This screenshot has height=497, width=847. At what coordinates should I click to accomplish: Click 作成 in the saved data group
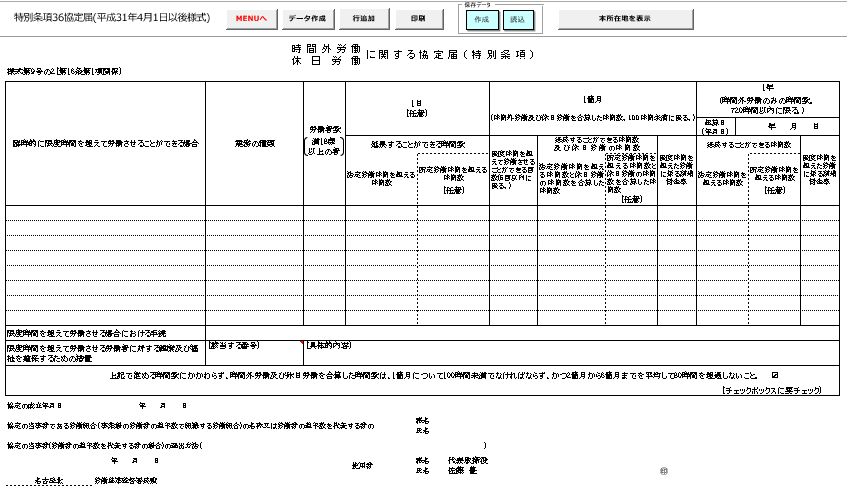[482, 19]
